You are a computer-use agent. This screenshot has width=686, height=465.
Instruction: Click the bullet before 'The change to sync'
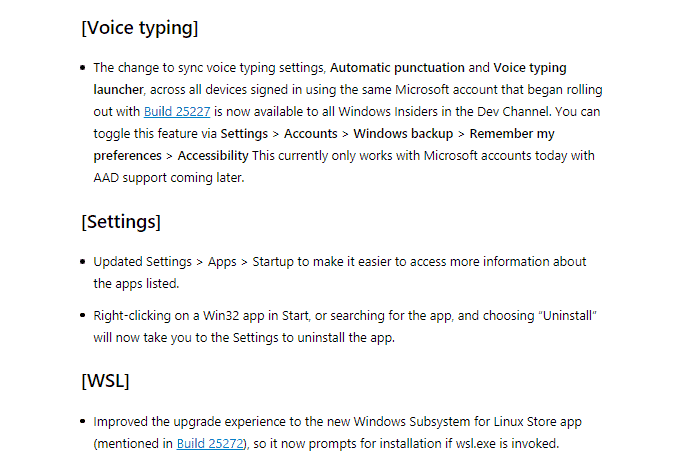(83, 68)
